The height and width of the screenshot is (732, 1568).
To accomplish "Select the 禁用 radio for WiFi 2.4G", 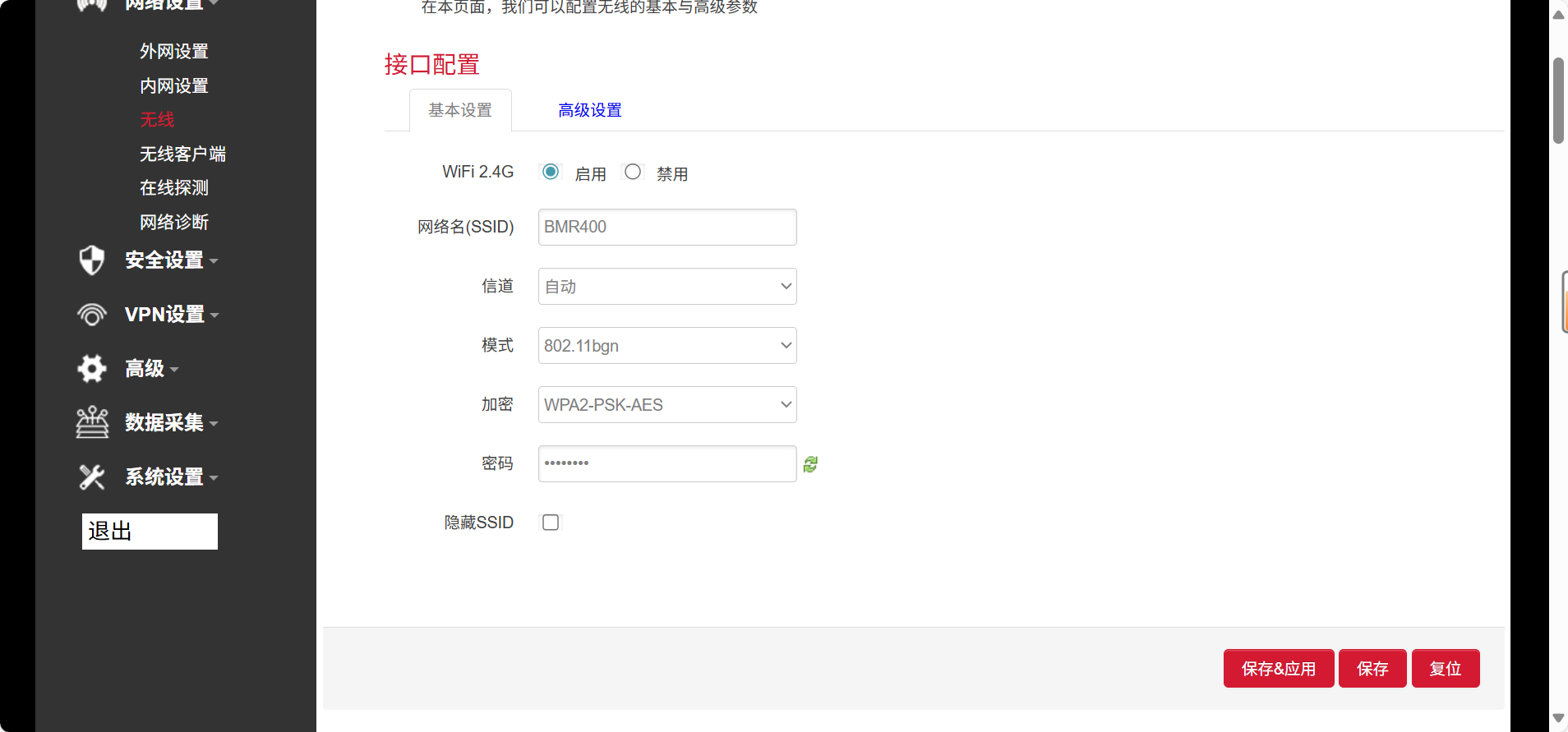I will tap(633, 172).
